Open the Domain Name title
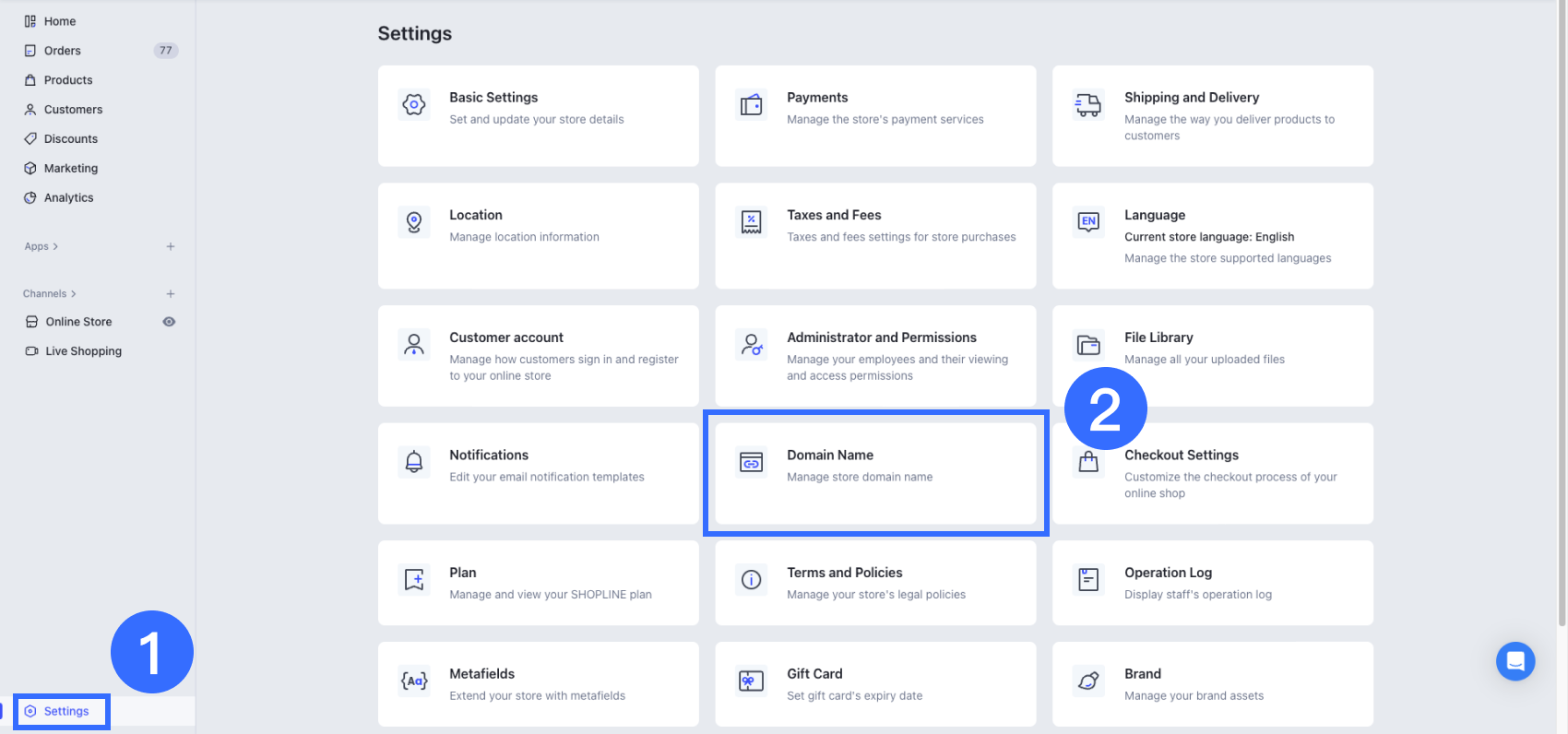Image resolution: width=1568 pixels, height=734 pixels. point(830,456)
